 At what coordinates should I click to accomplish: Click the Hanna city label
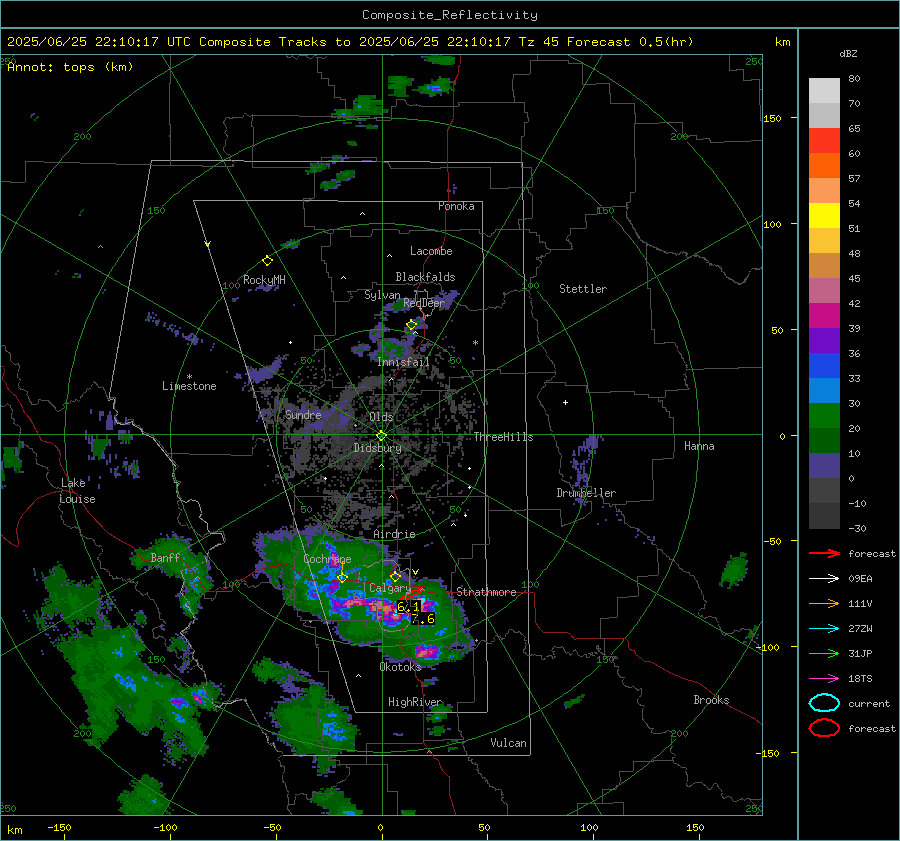coord(699,446)
